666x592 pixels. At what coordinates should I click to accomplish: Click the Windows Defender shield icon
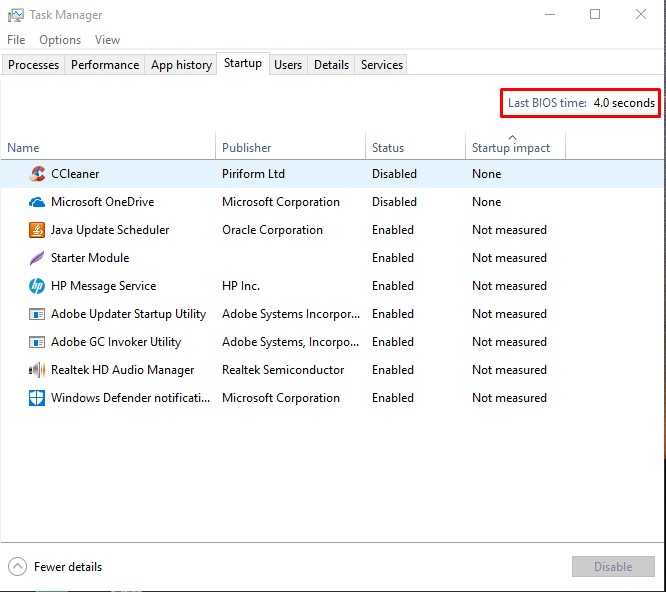pyautogui.click(x=37, y=398)
